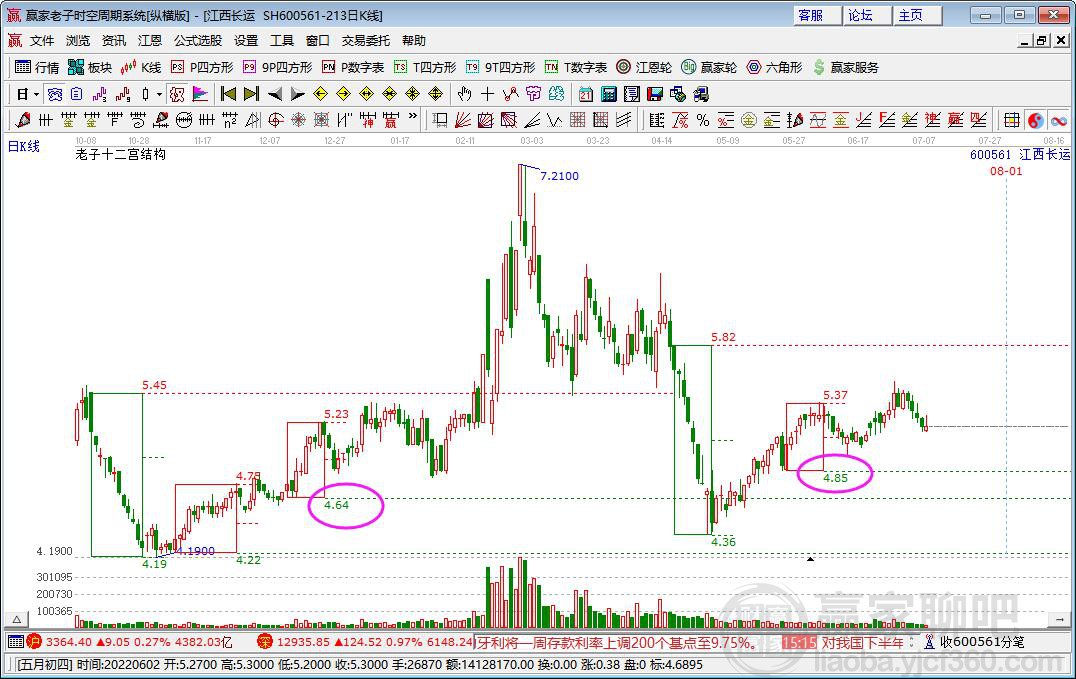Click the 7.2100 peak price label
This screenshot has width=1076, height=679.
[x=559, y=176]
